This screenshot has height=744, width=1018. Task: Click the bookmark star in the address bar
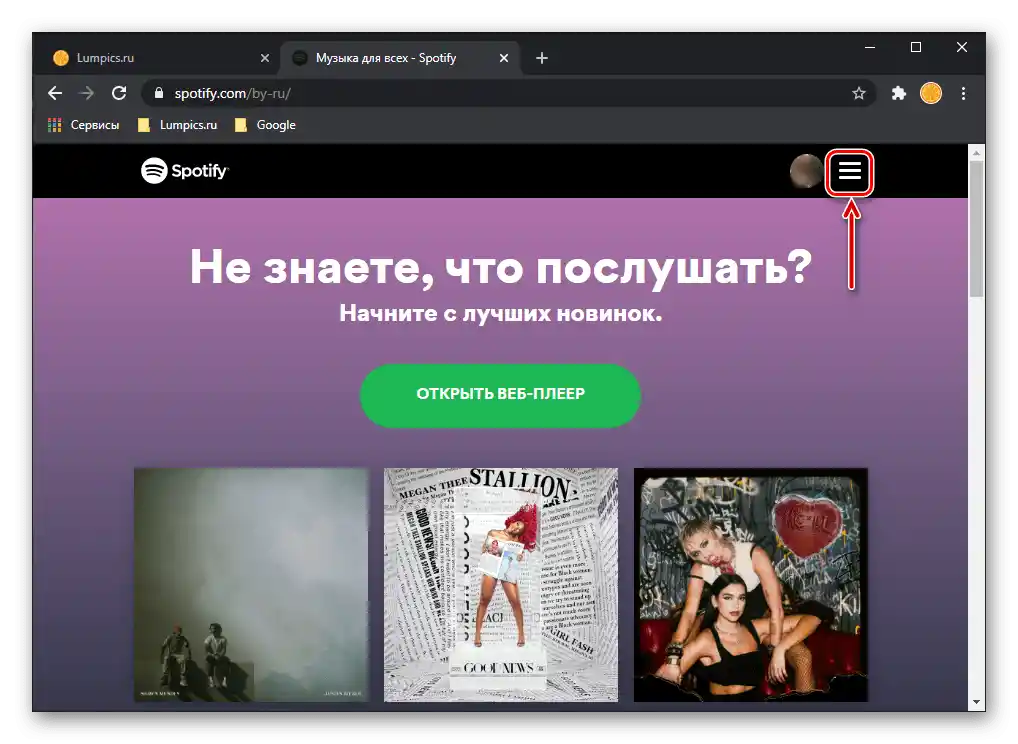pos(859,93)
